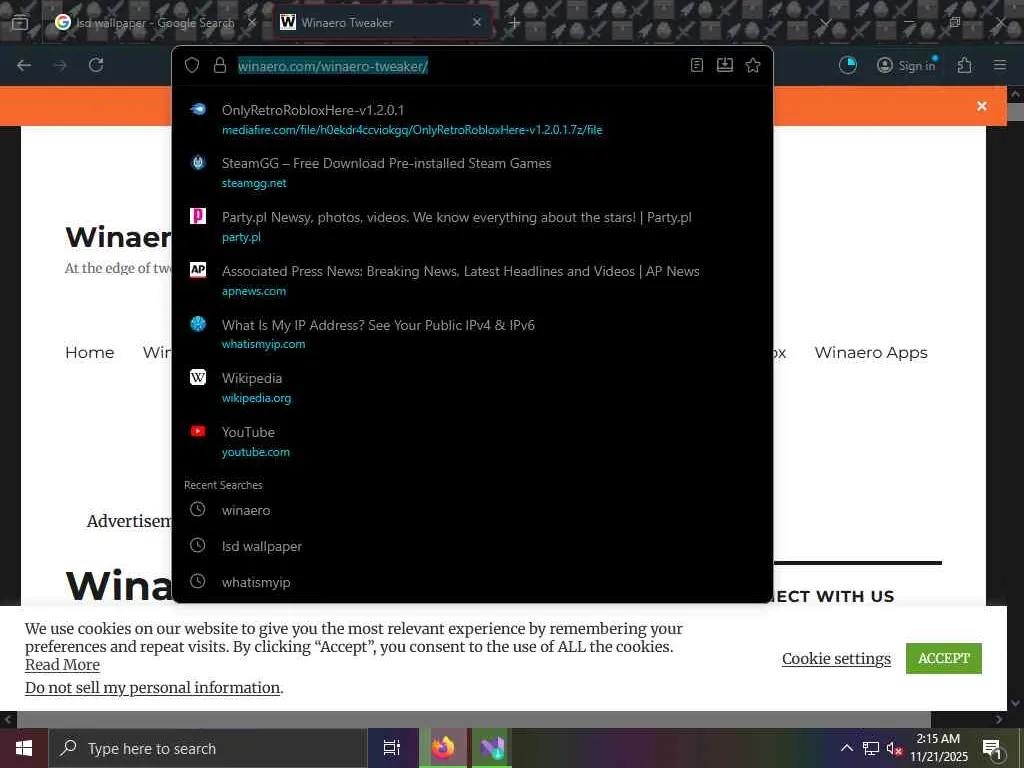
Task: Click the taskbar search box
Action: point(208,748)
